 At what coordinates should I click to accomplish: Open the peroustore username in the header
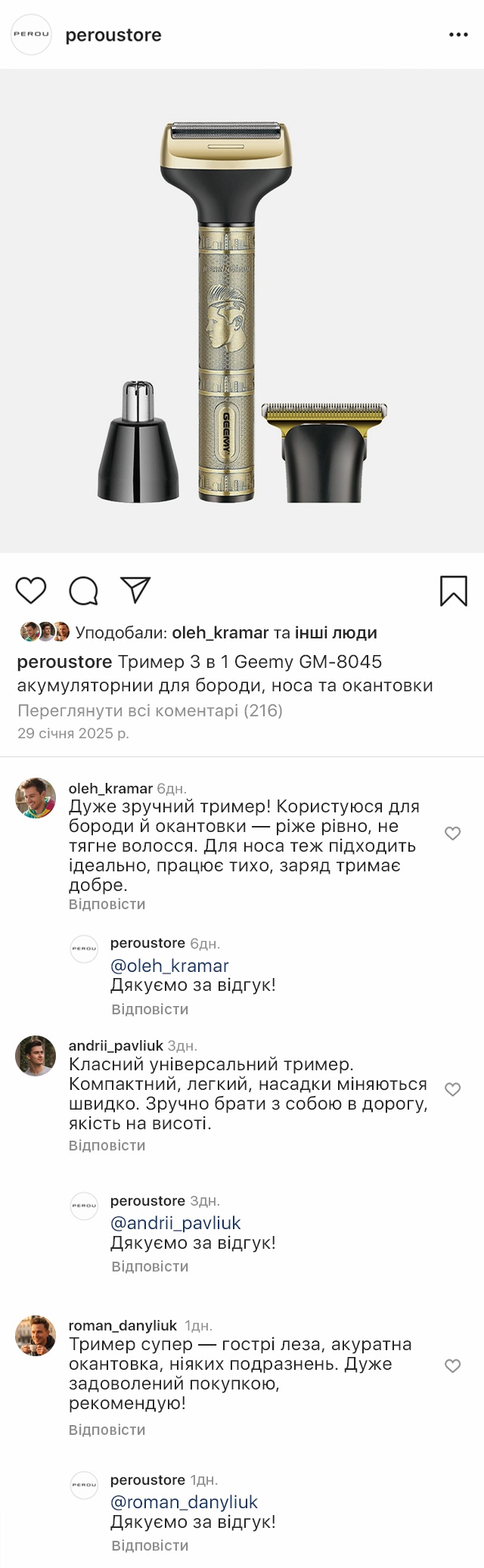tap(113, 35)
